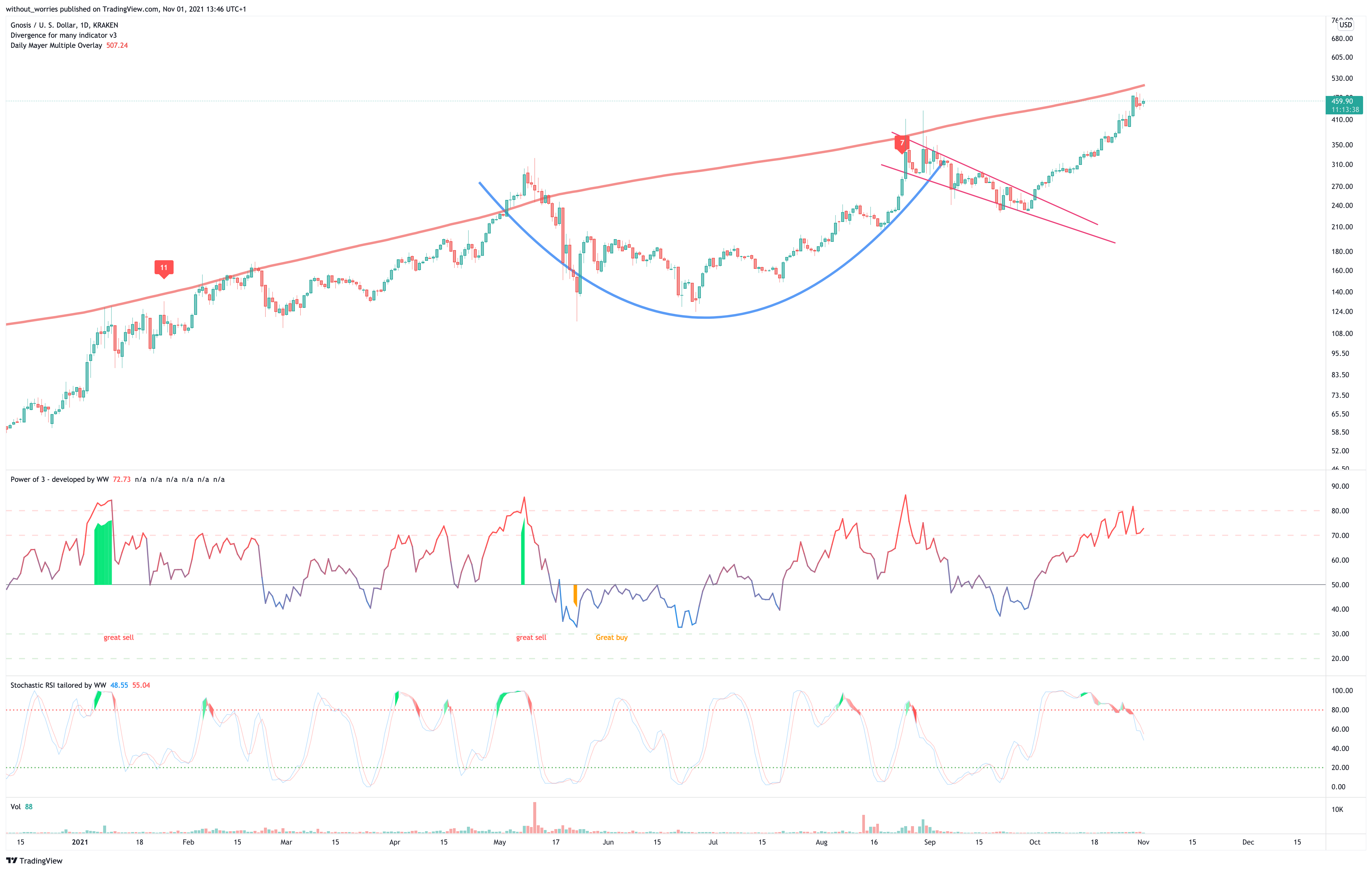The image size is (1372, 871).
Task: Click the Stochastic RSI value 48.55
Action: [x=119, y=685]
